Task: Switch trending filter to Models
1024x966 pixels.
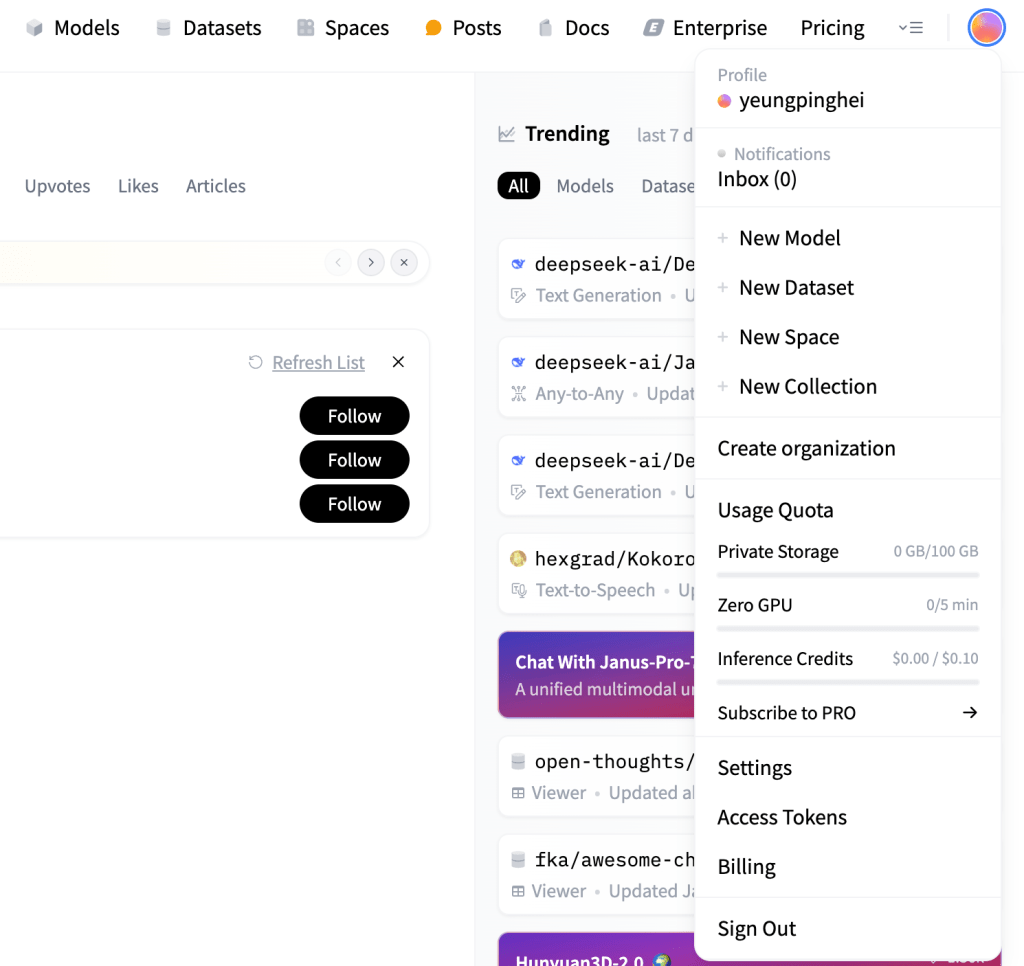Action: click(x=585, y=186)
